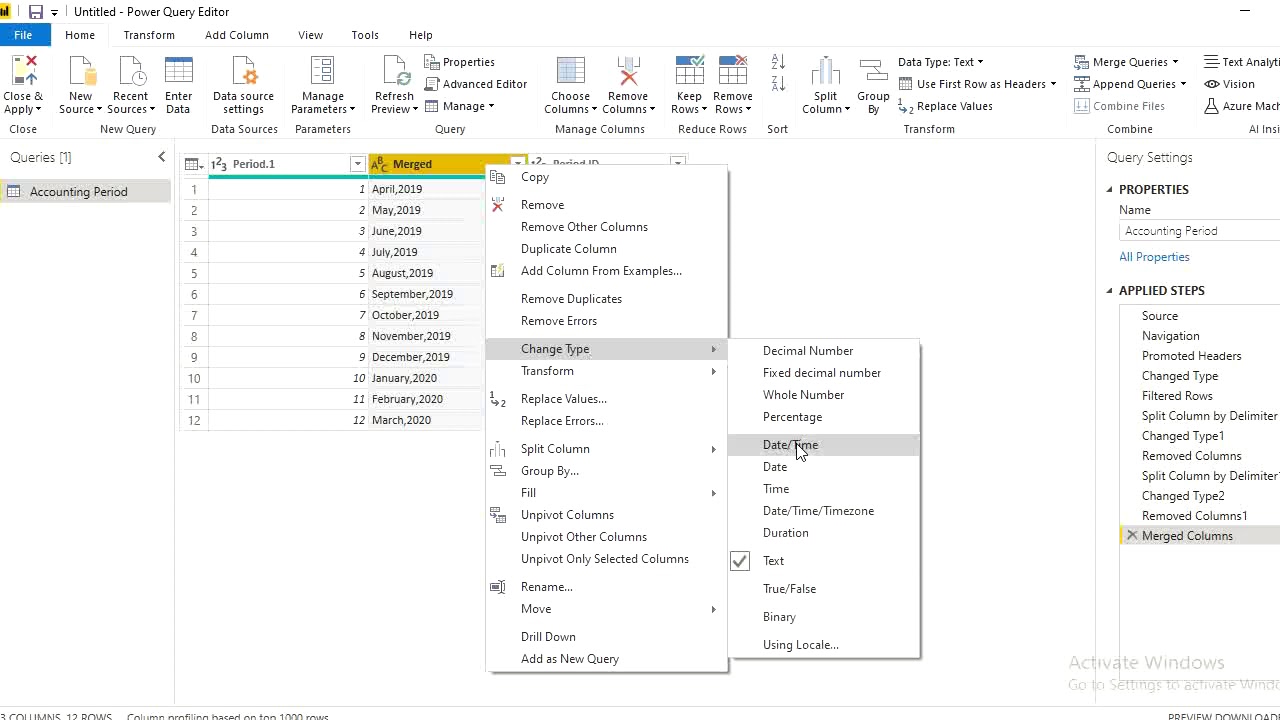Click the Close & Apply icon

click(x=22, y=73)
